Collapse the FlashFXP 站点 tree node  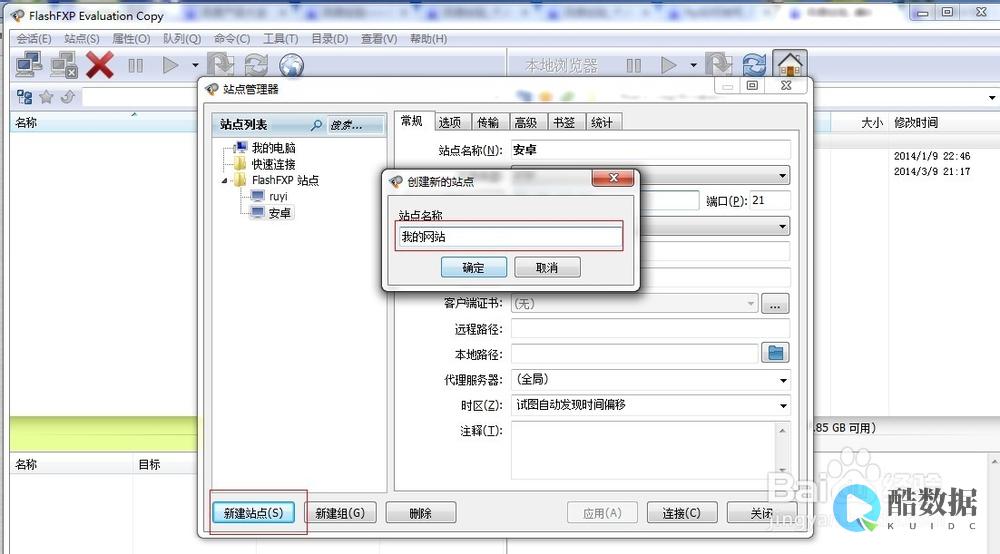tap(224, 181)
